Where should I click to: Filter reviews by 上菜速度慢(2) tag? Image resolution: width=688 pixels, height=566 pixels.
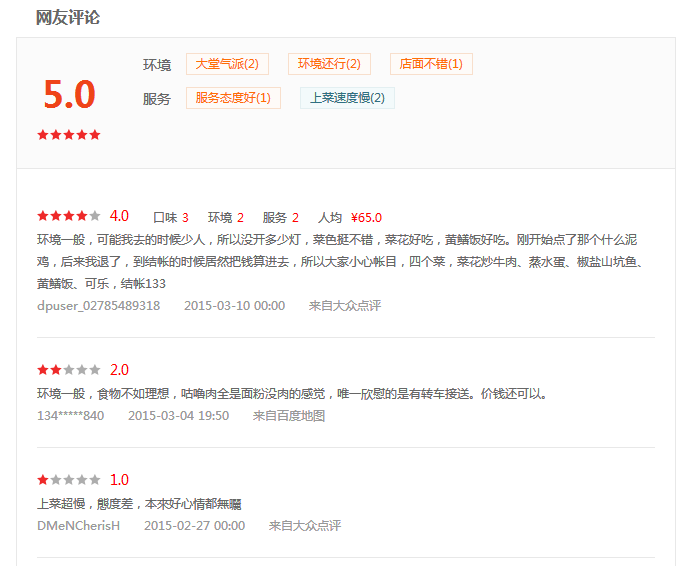click(x=347, y=98)
